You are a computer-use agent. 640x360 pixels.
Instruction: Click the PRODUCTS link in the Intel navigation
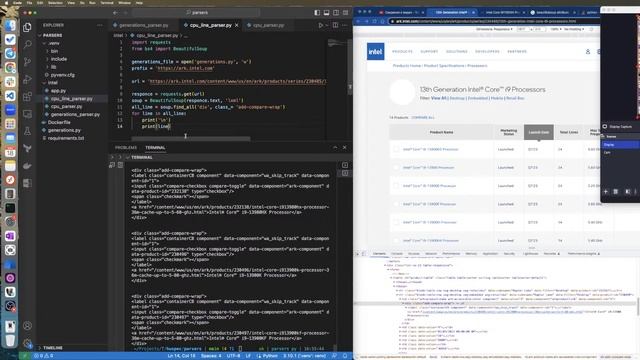coord(402,52)
